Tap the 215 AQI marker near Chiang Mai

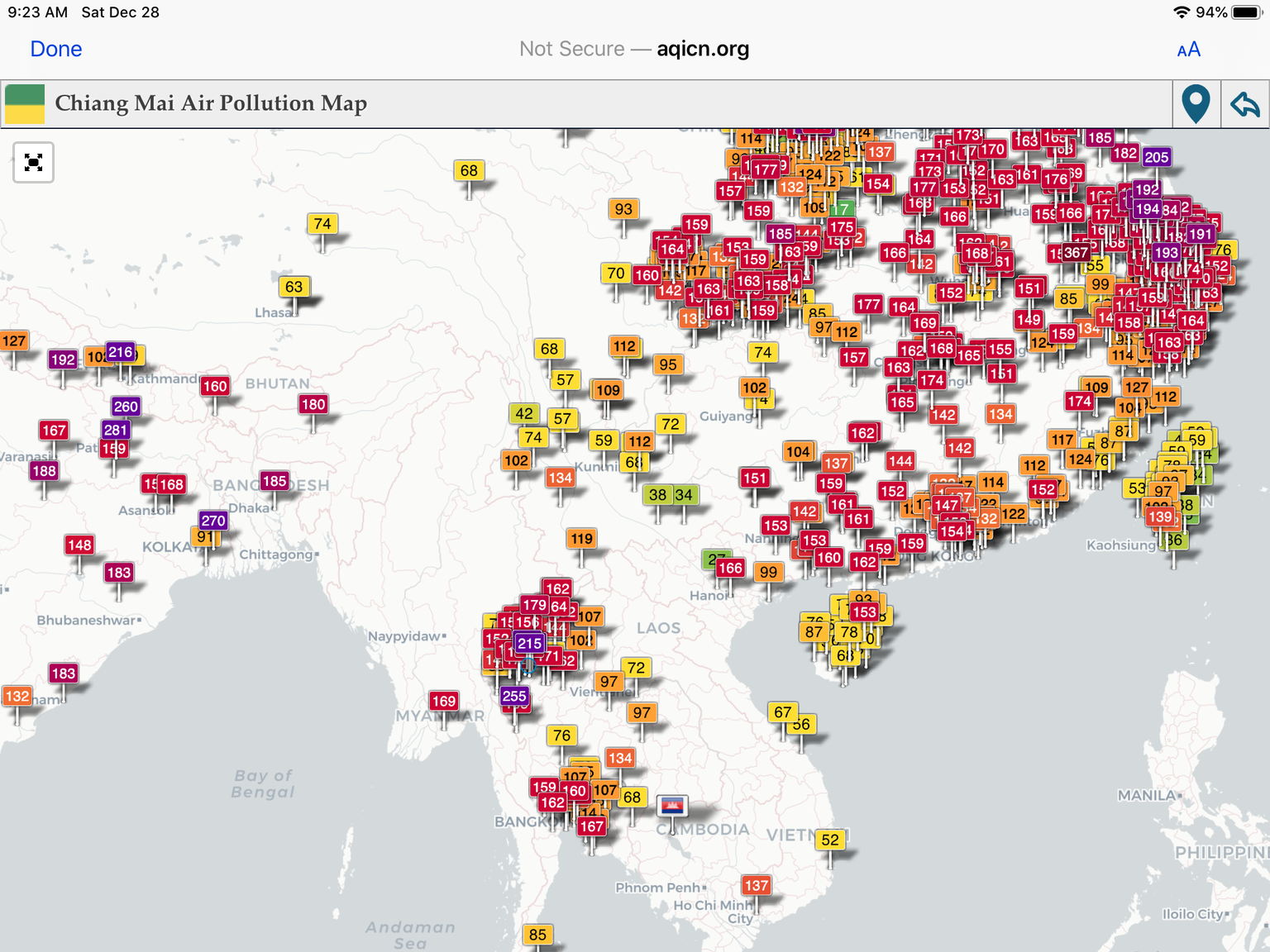point(529,643)
